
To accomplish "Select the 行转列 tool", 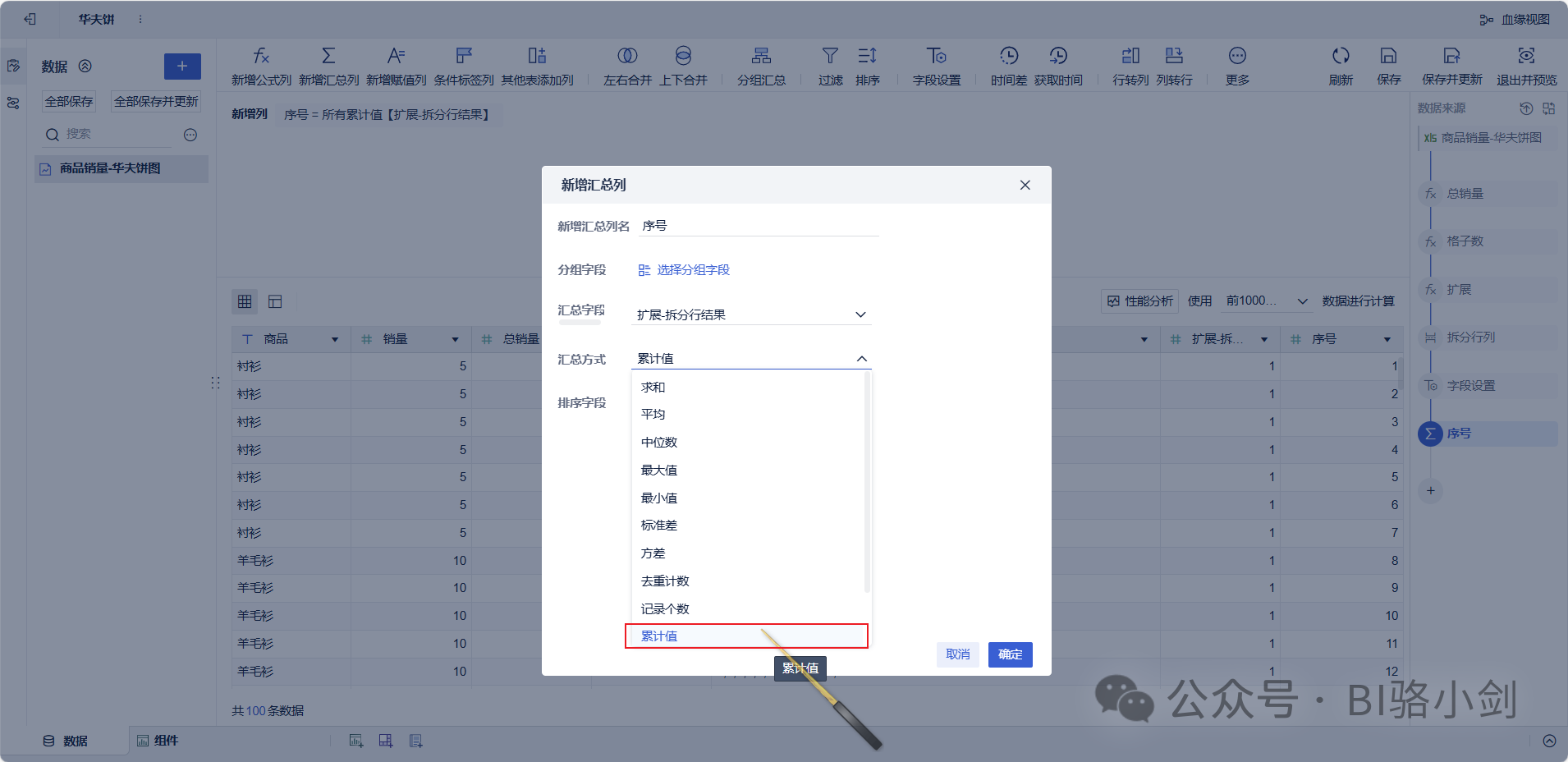I will pyautogui.click(x=1130, y=66).
